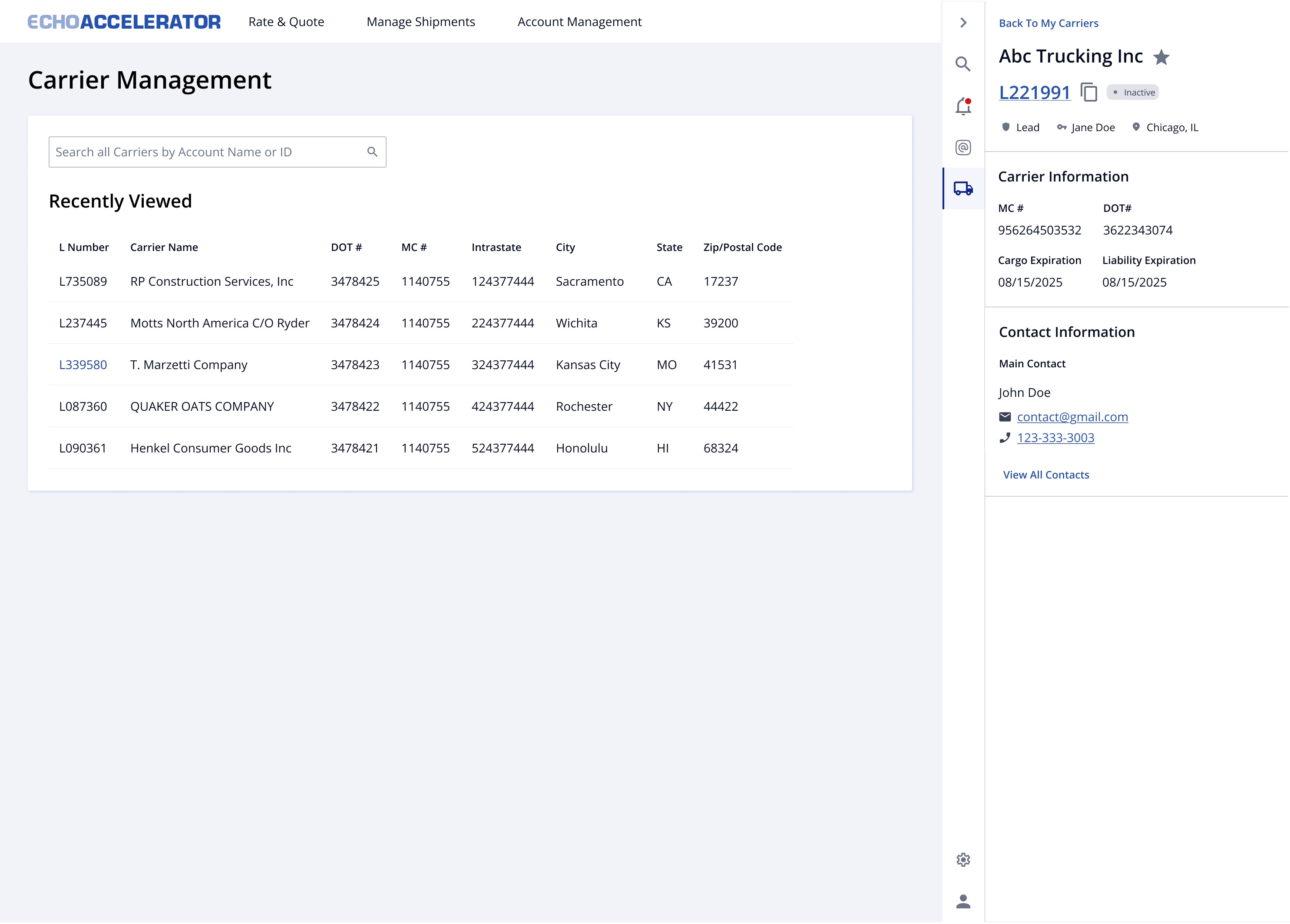This screenshot has width=1290, height=924.
Task: Open settings gear in sidebar
Action: (x=963, y=860)
